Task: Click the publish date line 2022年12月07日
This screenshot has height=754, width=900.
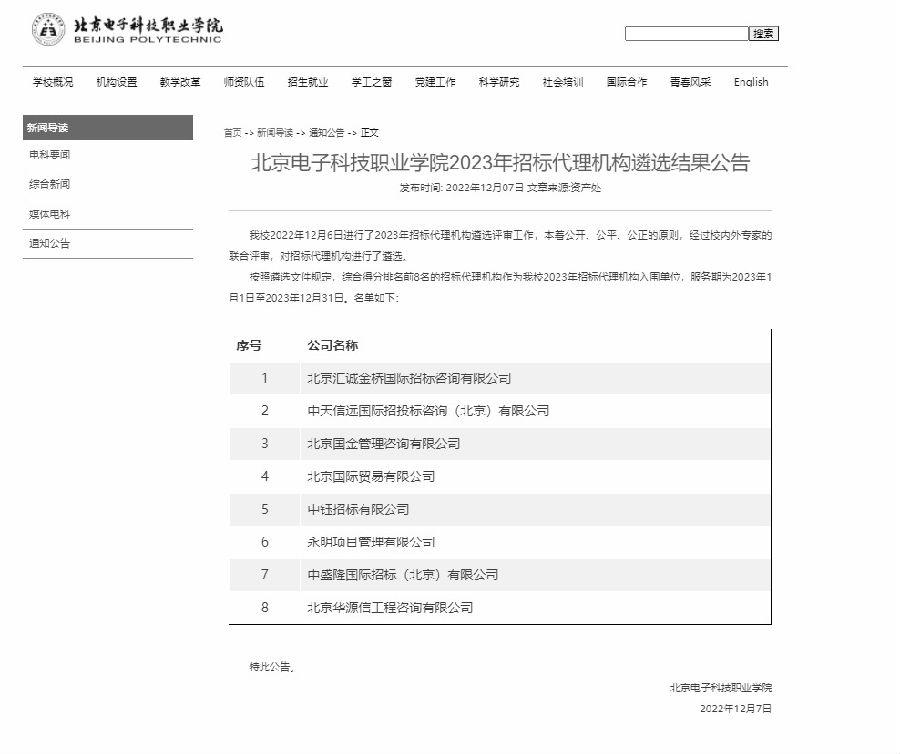Action: pos(484,188)
